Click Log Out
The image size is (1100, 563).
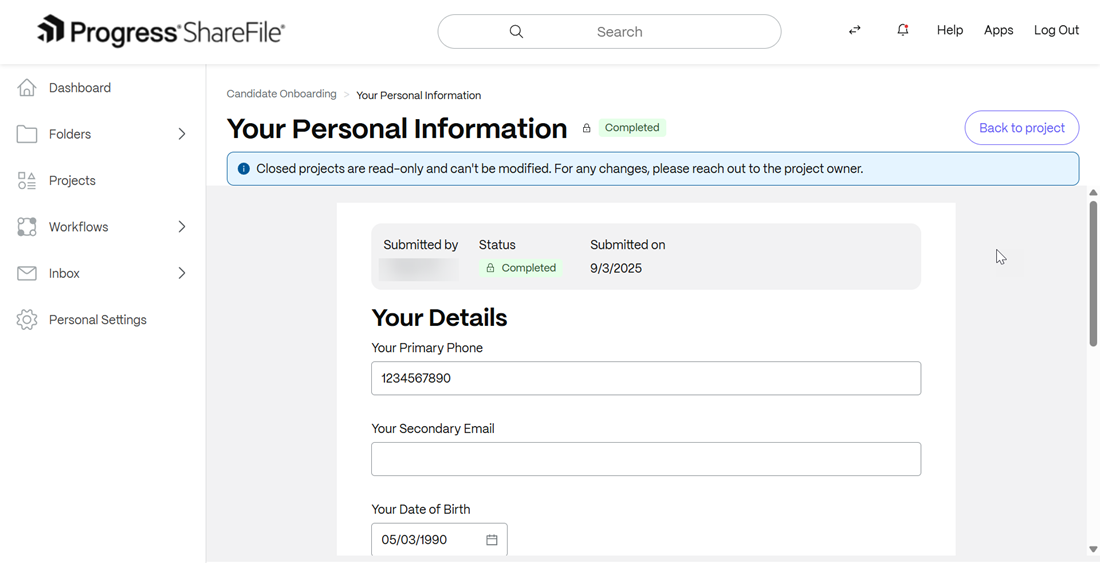tap(1057, 30)
